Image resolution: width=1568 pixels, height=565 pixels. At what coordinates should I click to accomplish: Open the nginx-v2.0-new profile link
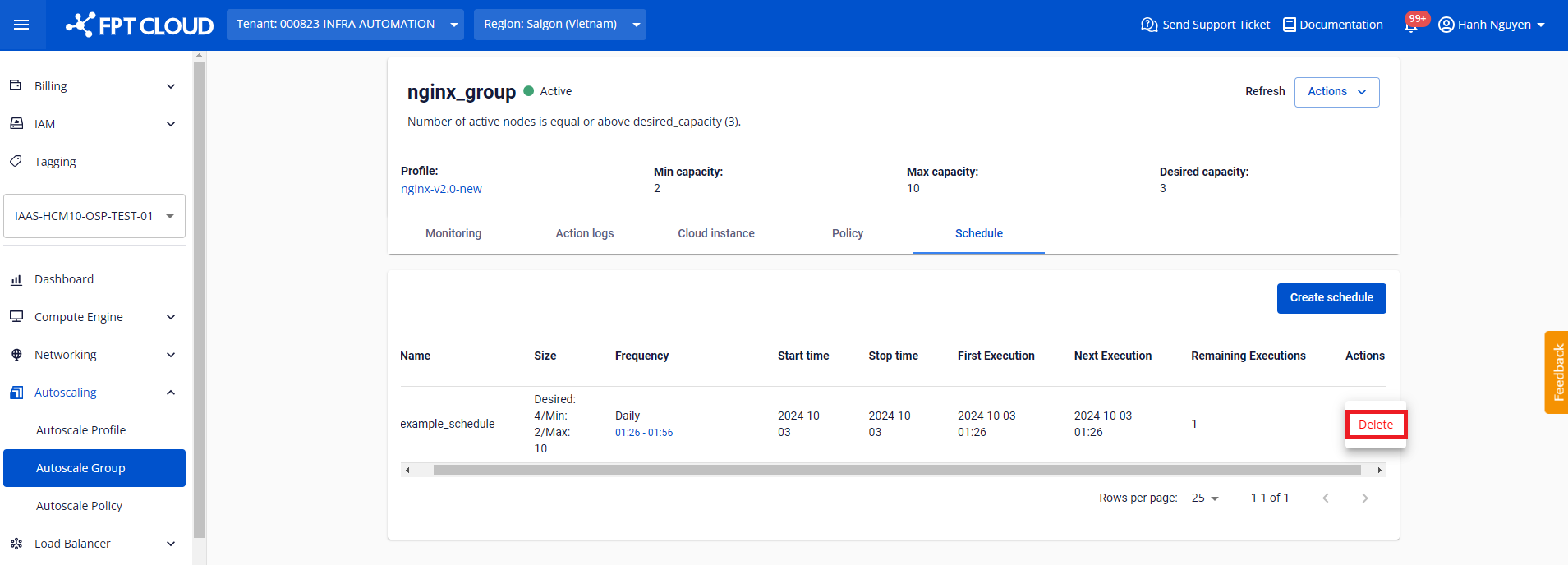pyautogui.click(x=441, y=189)
